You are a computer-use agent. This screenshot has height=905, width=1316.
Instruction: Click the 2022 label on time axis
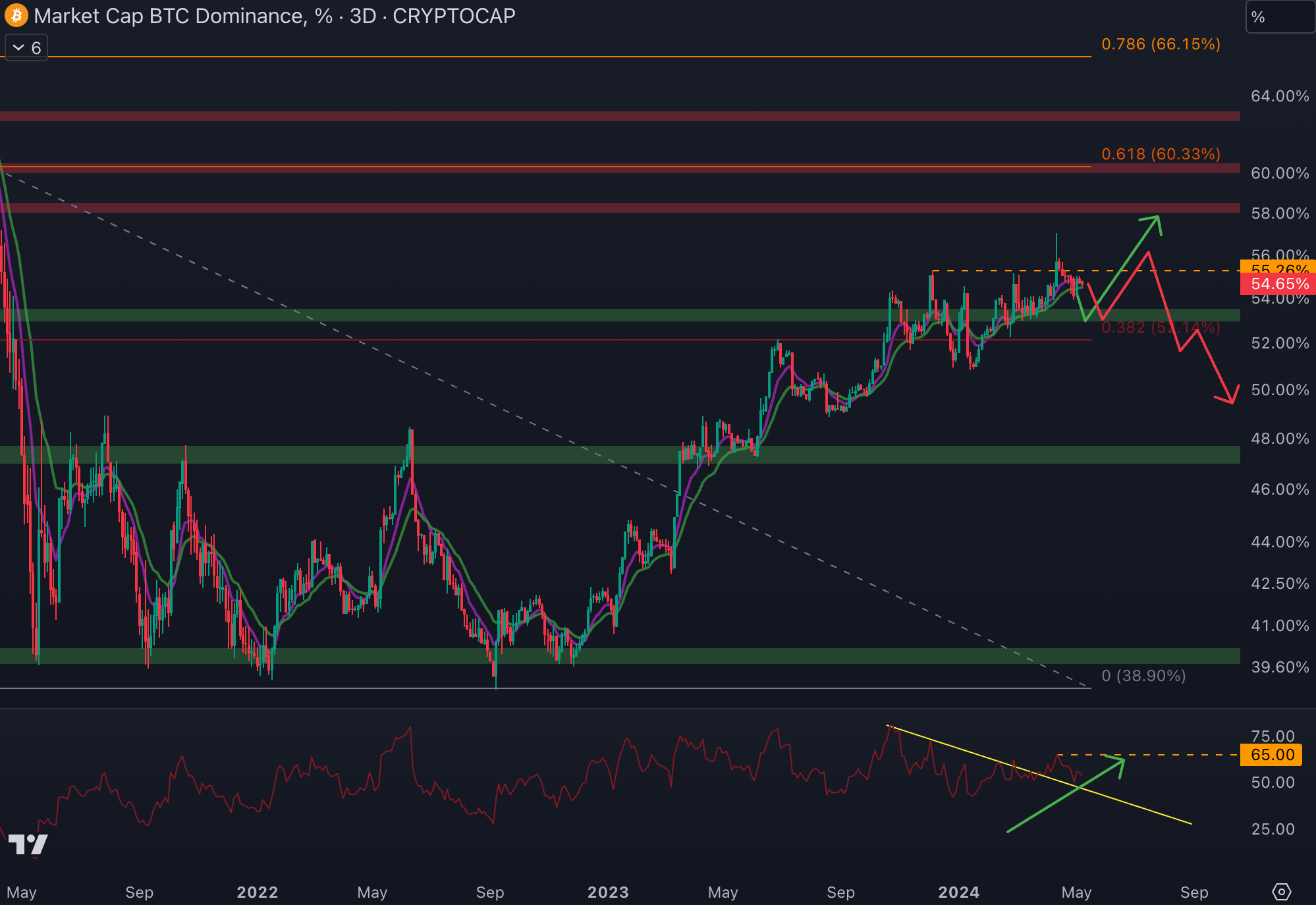point(257,892)
